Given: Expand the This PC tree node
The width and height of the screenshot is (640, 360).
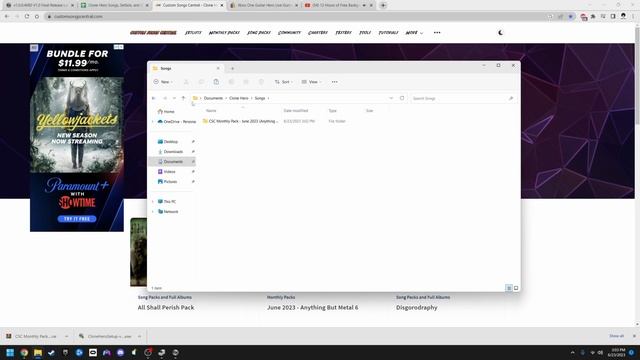Looking at the screenshot, I should 153,202.
